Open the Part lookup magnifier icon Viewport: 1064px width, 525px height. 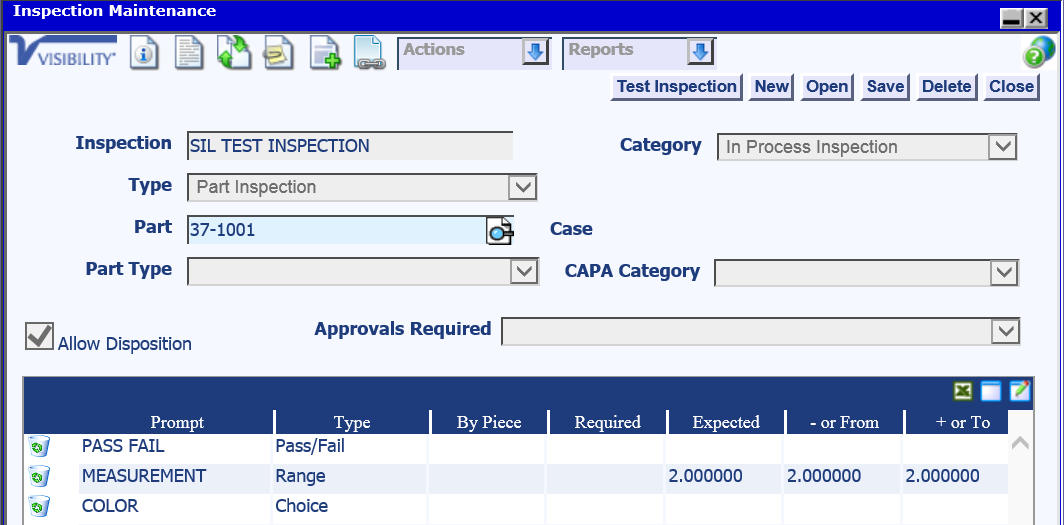coord(499,231)
